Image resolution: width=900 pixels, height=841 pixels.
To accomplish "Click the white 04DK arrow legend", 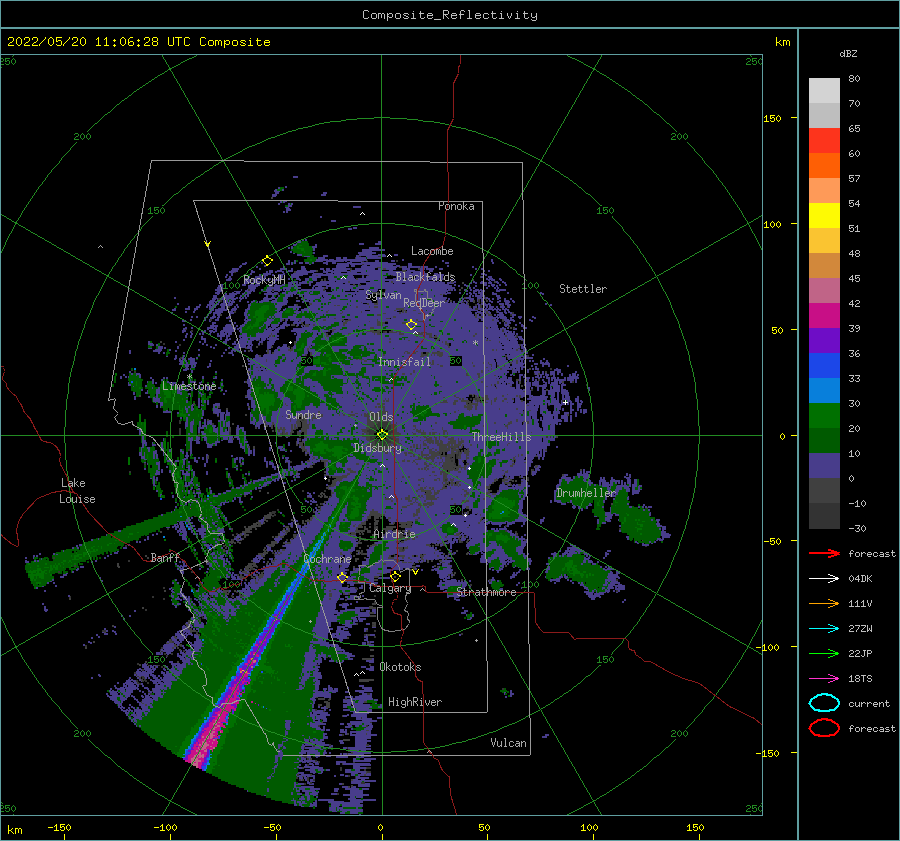I will [824, 578].
